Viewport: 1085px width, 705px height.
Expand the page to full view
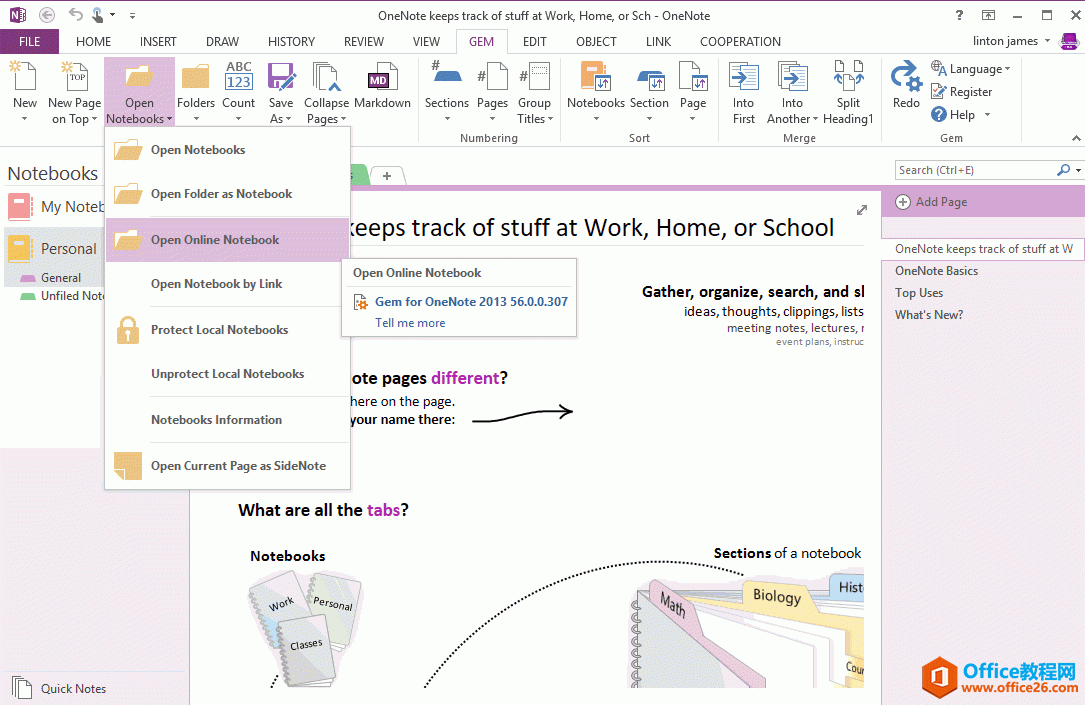(862, 210)
